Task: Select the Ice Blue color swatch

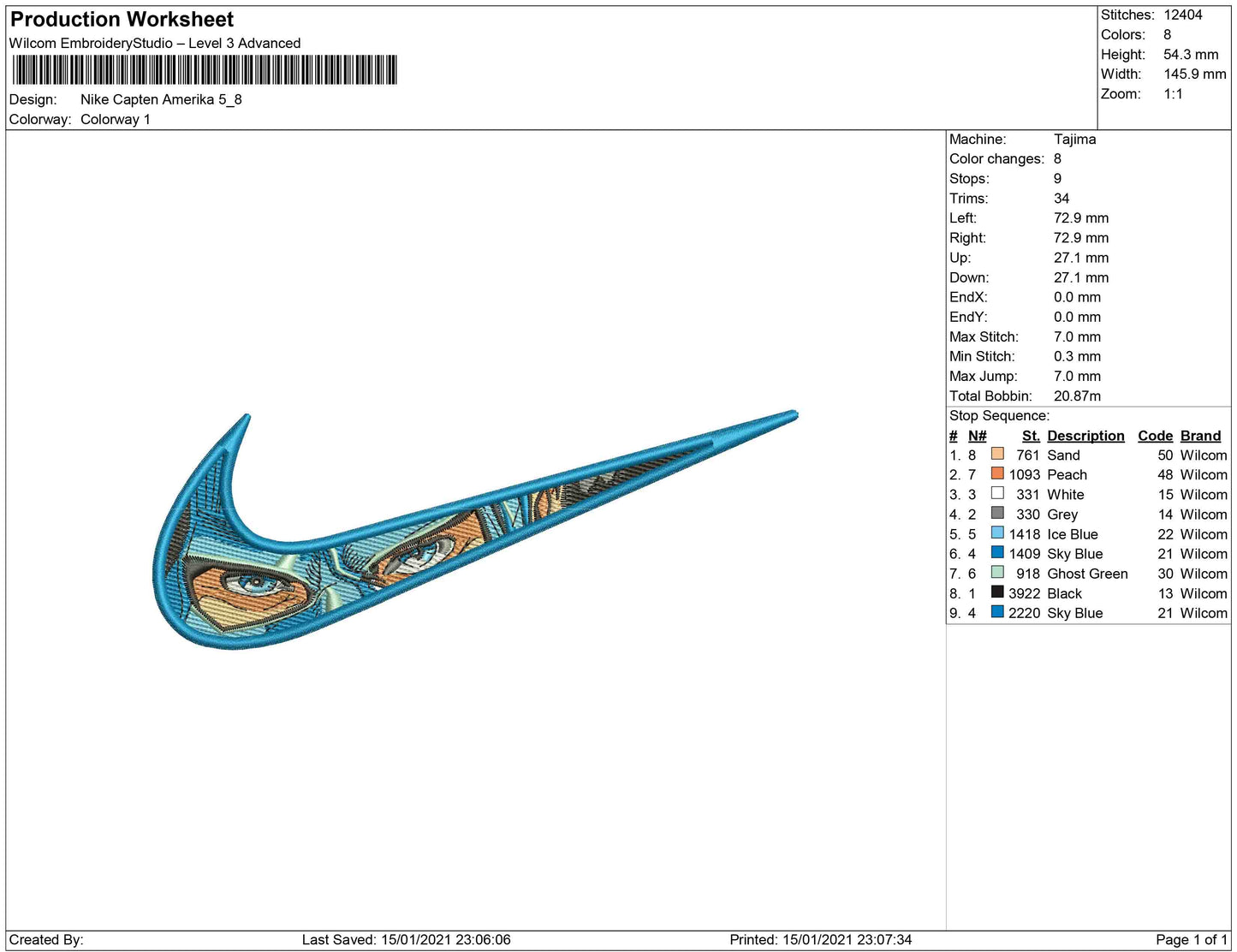Action: [x=997, y=533]
